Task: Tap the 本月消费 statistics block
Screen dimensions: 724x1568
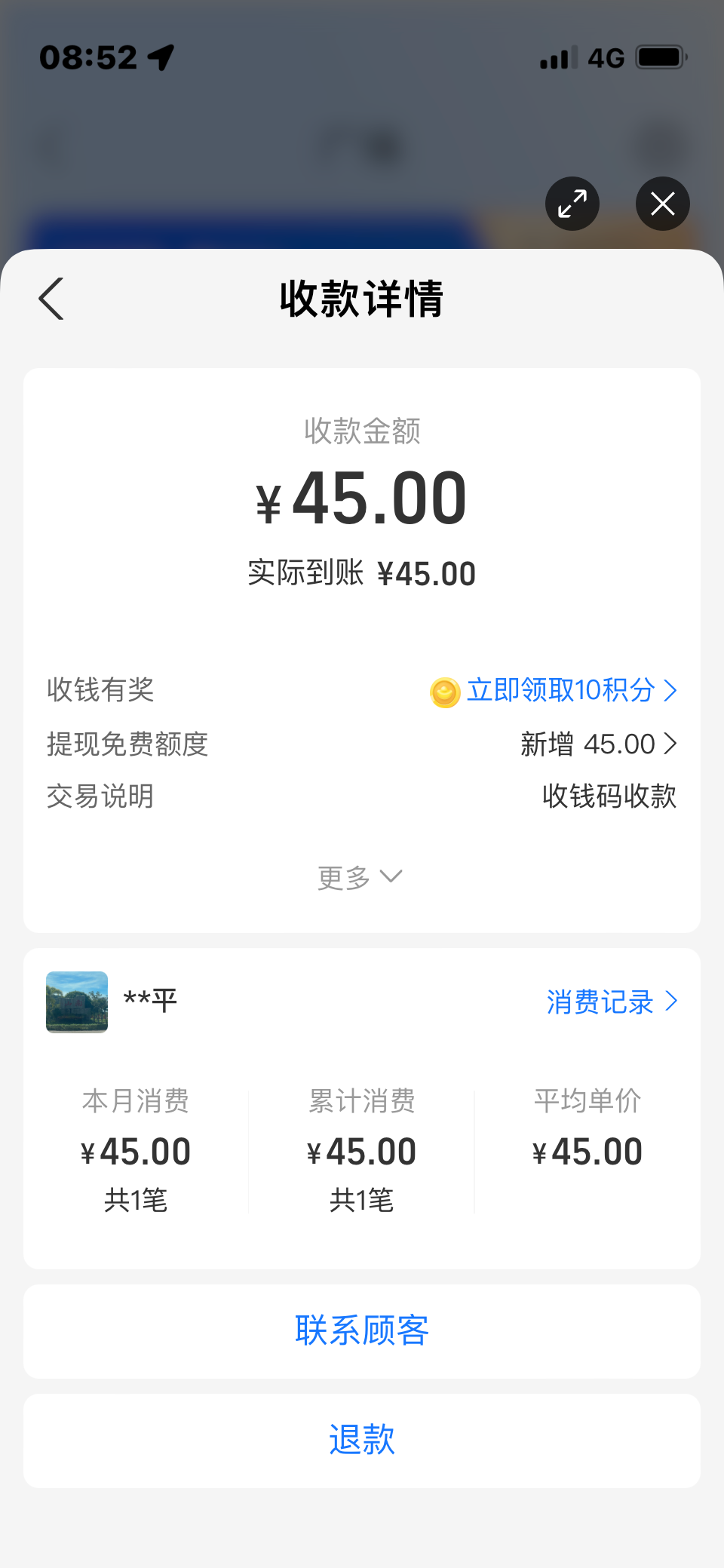Action: [136, 1149]
